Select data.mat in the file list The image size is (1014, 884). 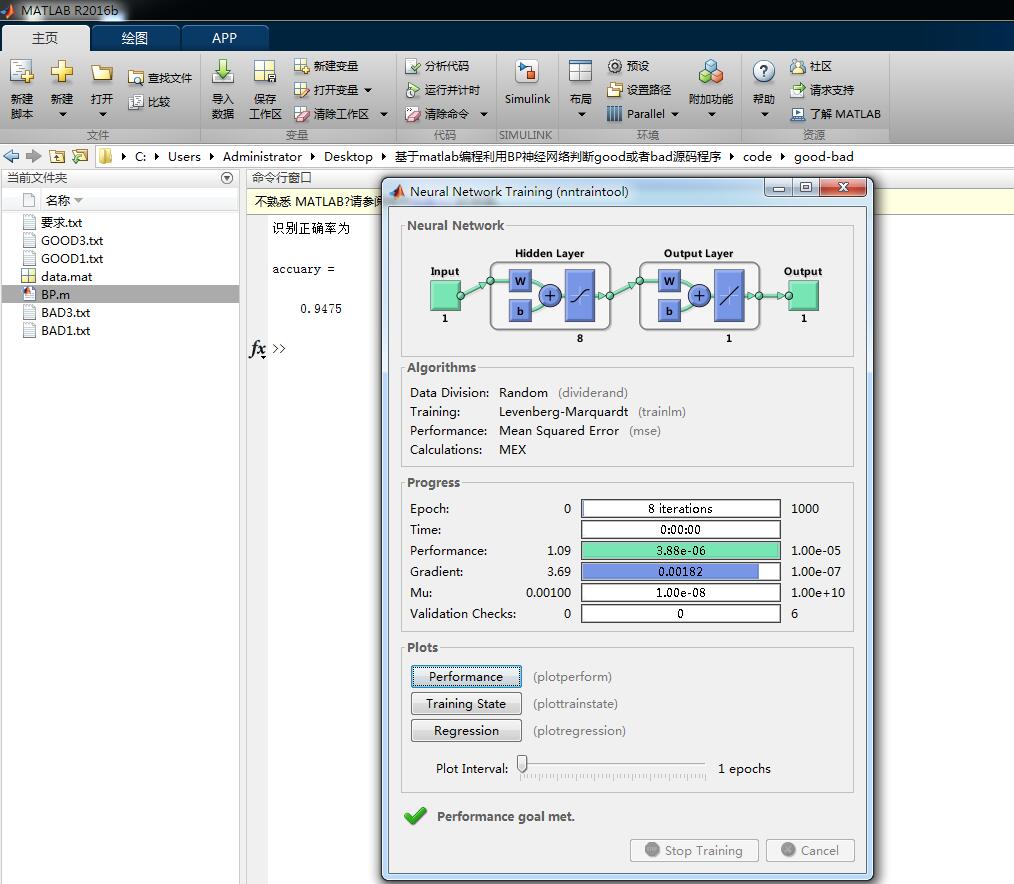tap(120, 276)
